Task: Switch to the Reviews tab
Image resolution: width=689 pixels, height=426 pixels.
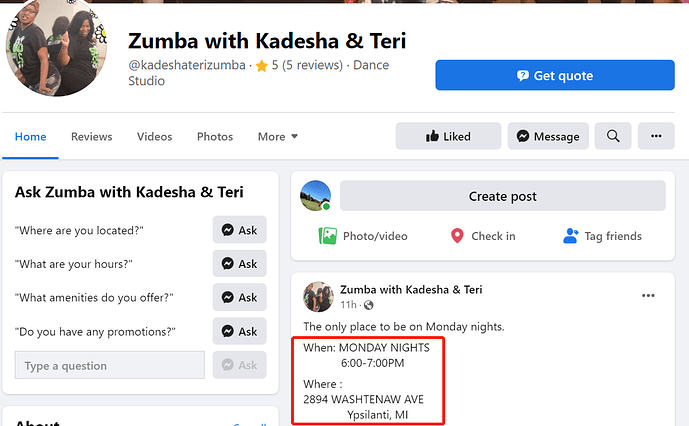Action: 91,137
